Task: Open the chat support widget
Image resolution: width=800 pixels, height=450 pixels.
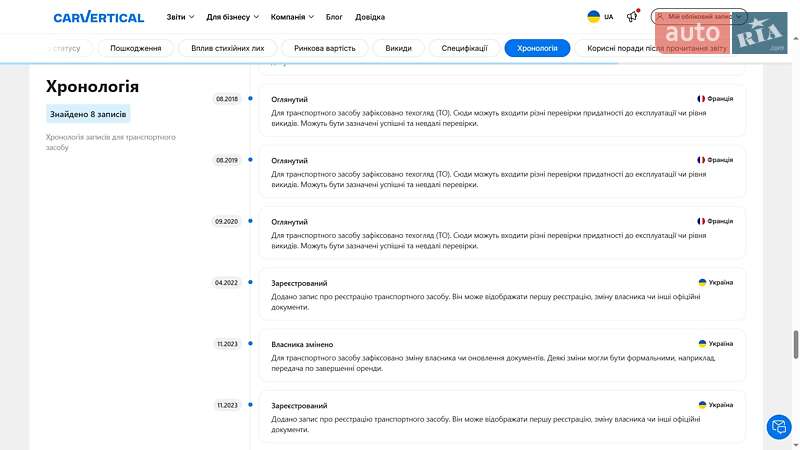Action: coord(778,427)
